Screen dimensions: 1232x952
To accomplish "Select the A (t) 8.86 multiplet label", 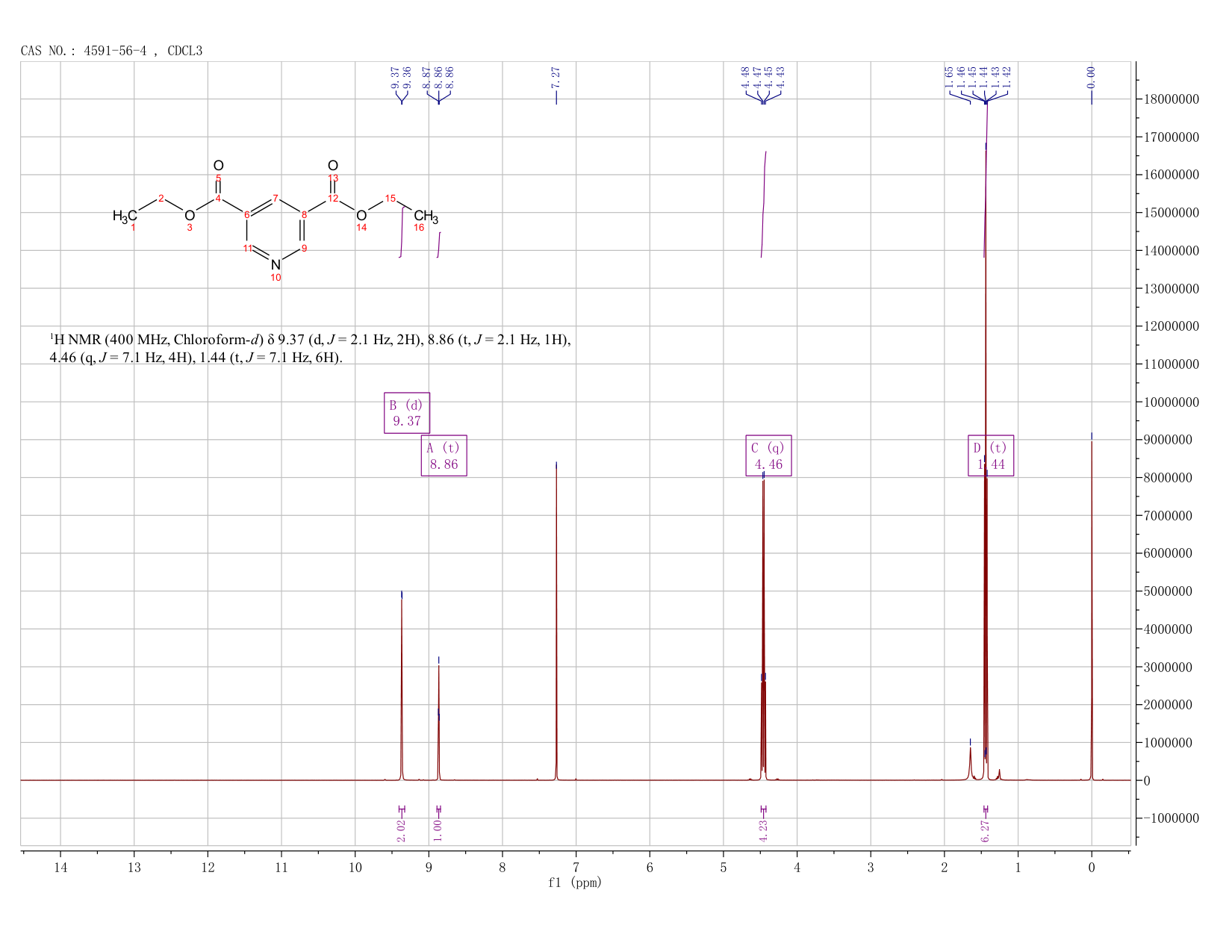I will (444, 456).
